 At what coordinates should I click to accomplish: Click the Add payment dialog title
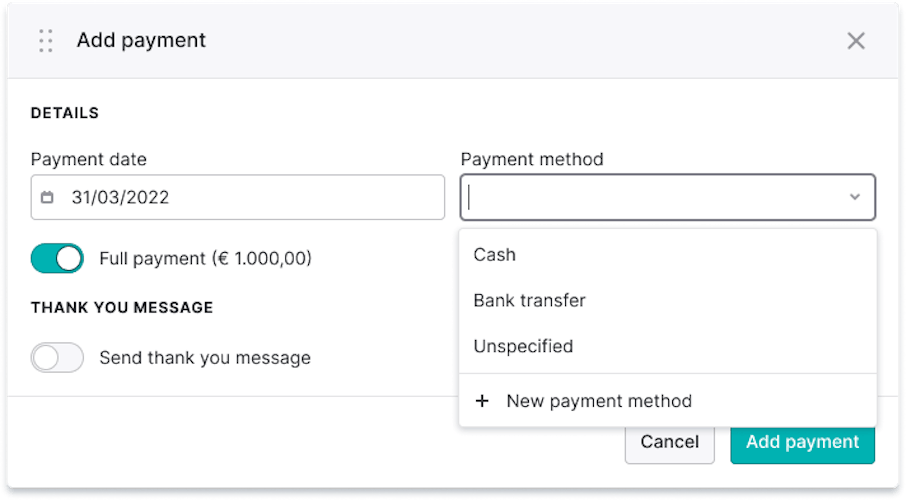(141, 41)
